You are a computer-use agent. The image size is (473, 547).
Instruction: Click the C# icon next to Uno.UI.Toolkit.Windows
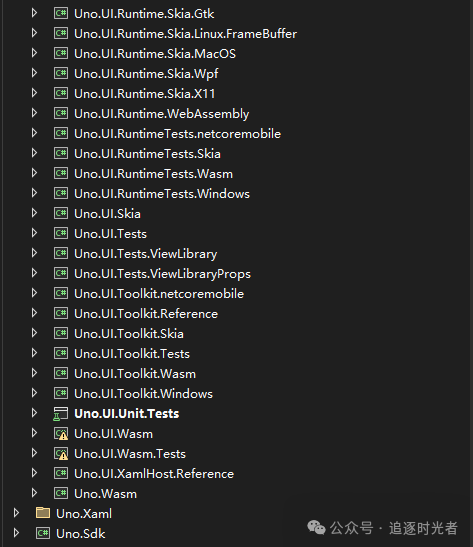[61, 393]
